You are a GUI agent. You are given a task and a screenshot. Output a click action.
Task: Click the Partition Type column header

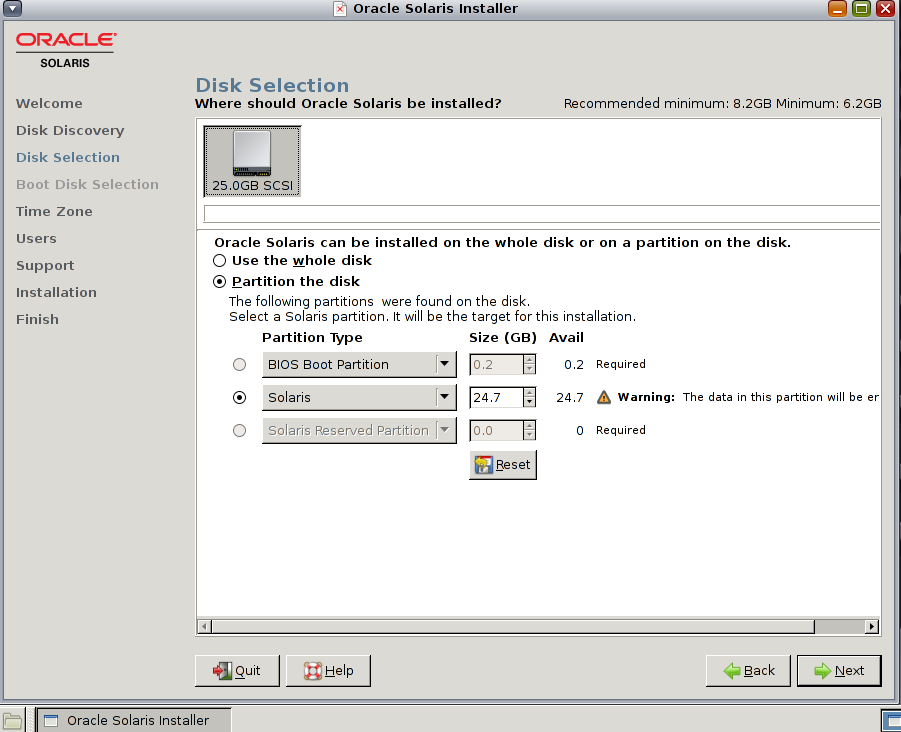tap(312, 337)
